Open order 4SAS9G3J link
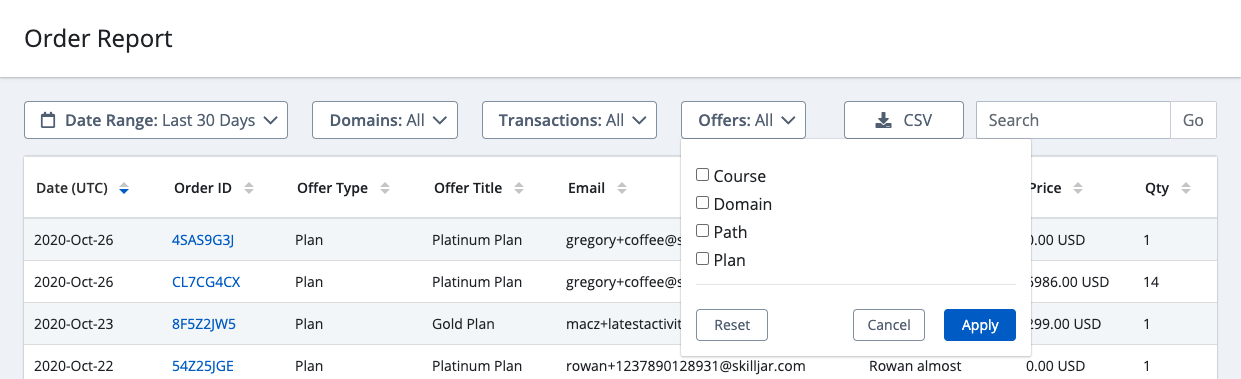The width and height of the screenshot is (1241, 379). point(203,240)
